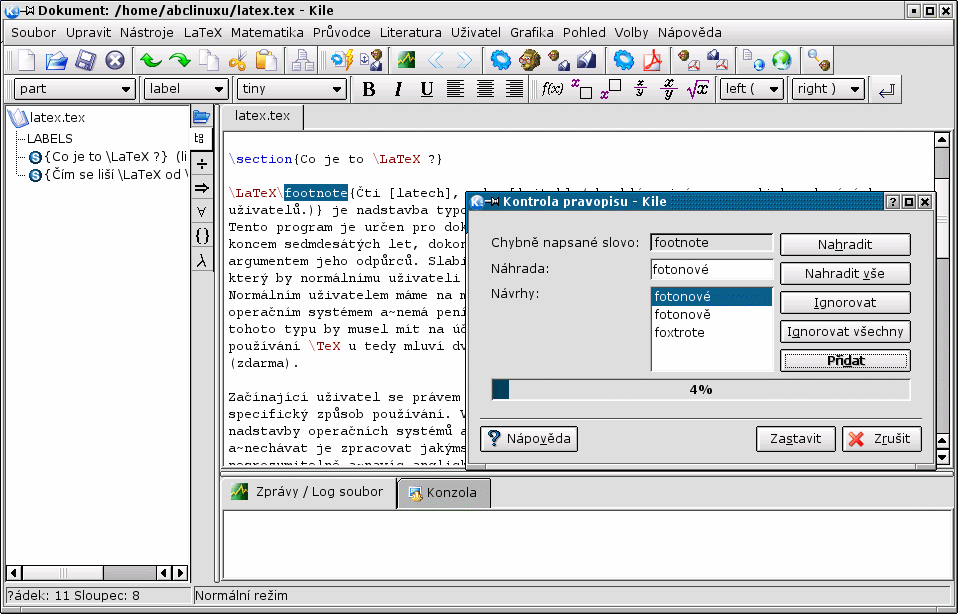Click the Přidat button
Image resolution: width=958 pixels, height=614 pixels.
845,360
